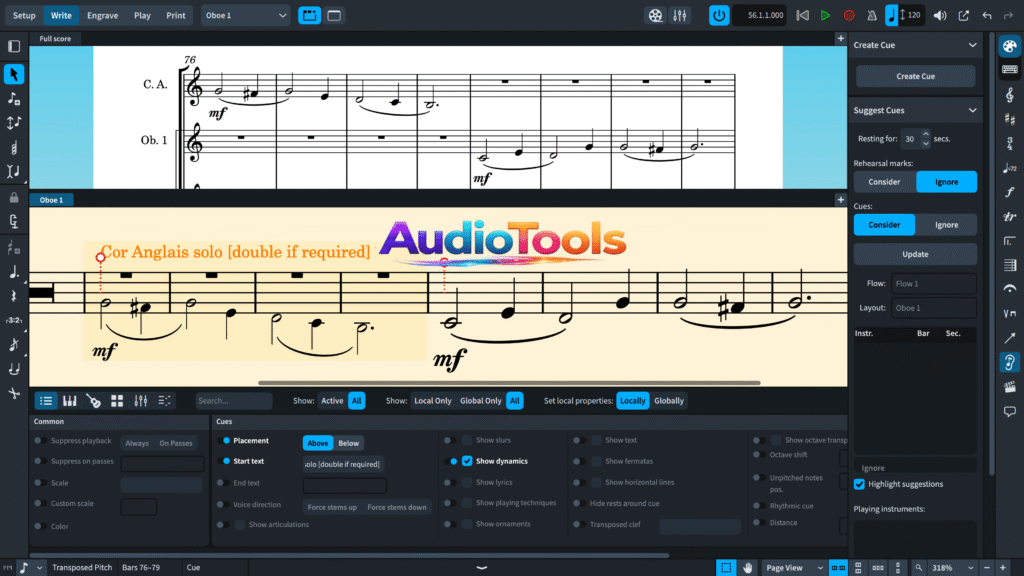The height and width of the screenshot is (576, 1024).
Task: Open the Mixer window icon
Action: pyautogui.click(x=680, y=15)
